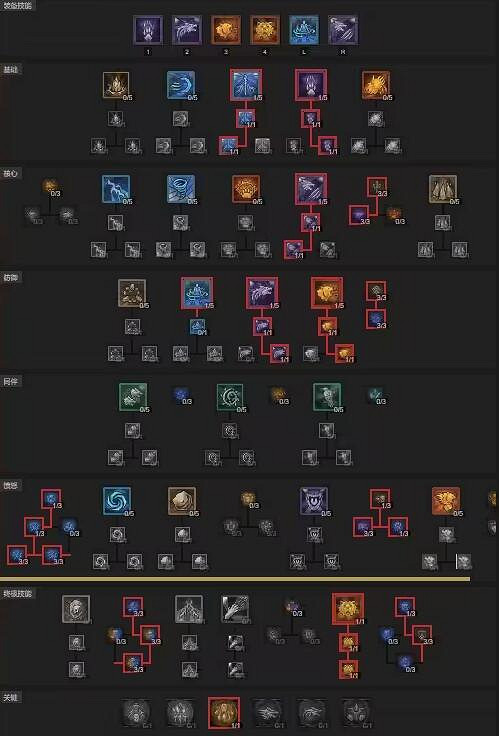The width and height of the screenshot is (499, 736).
Task: Click the orange Grizzly Rage ultimate at 1/1
Action: [347, 609]
